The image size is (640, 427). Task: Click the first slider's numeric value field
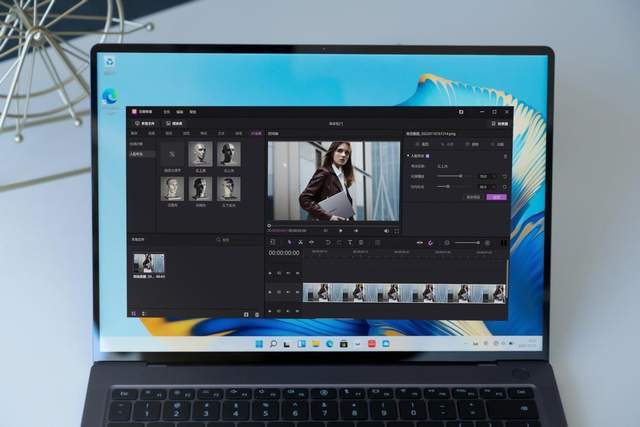tap(487, 176)
